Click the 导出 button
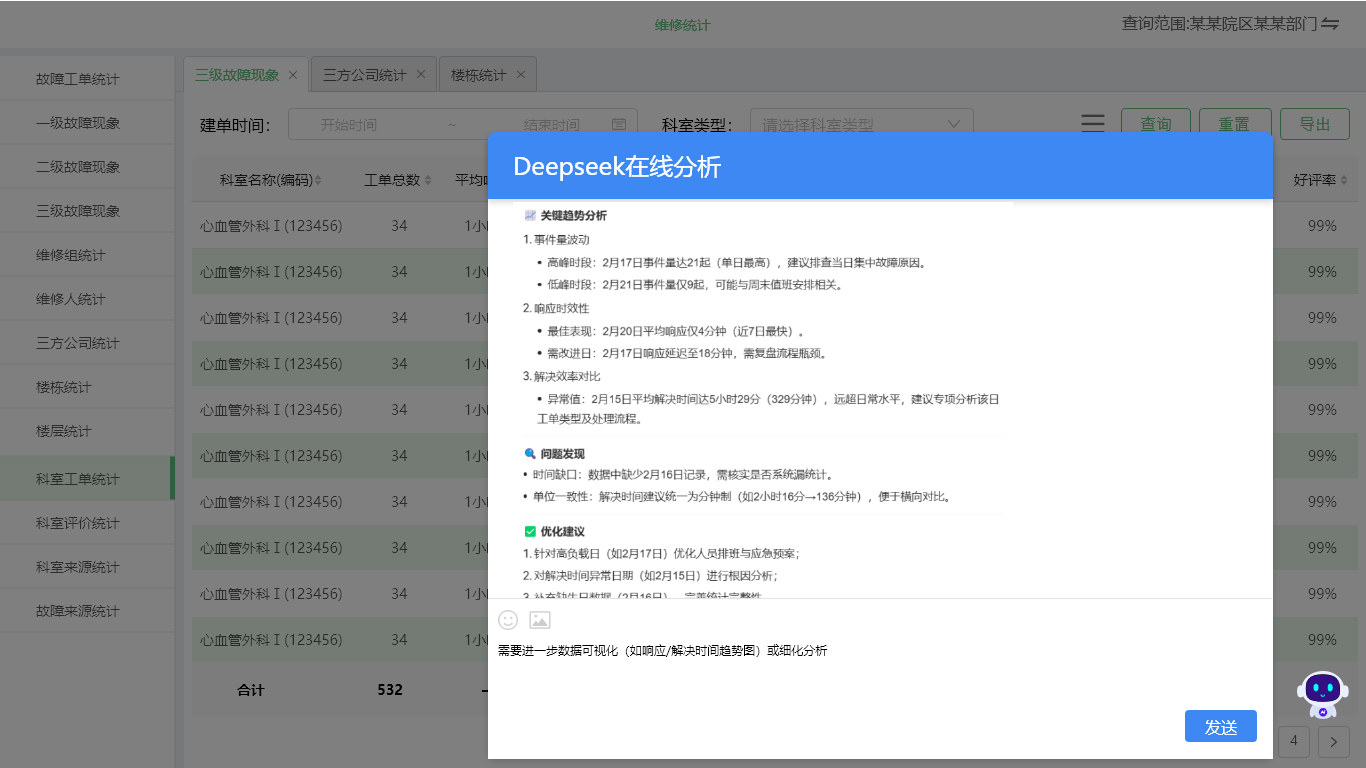 pyautogui.click(x=1315, y=124)
